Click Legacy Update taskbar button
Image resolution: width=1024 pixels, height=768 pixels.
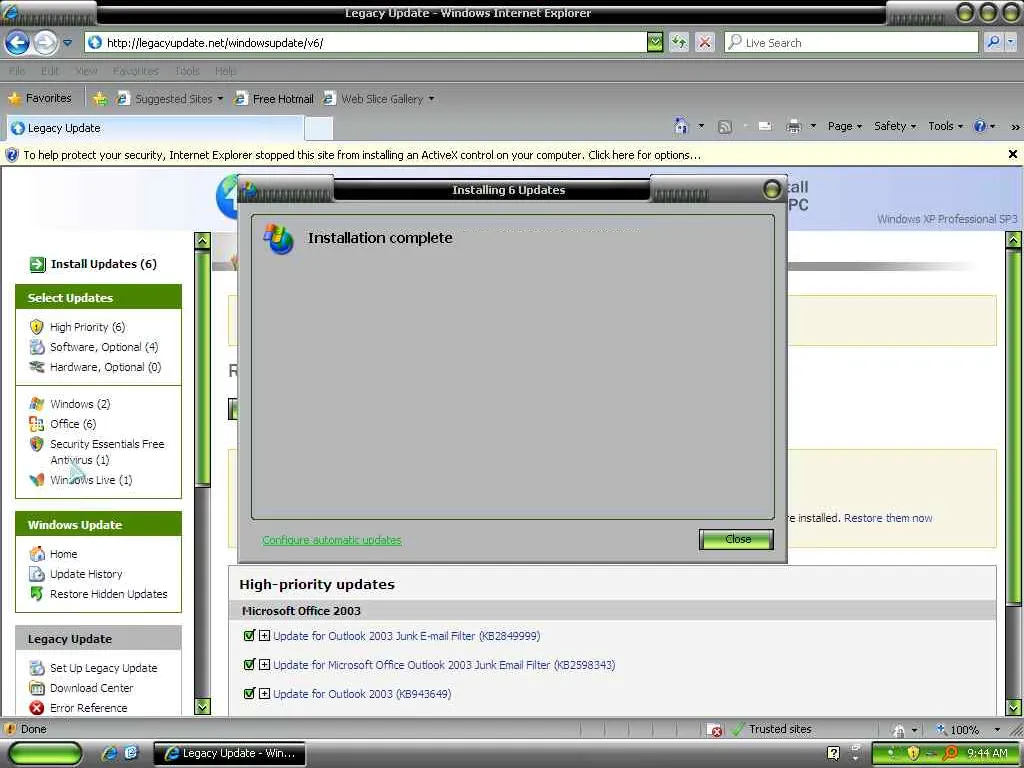[x=230, y=754]
